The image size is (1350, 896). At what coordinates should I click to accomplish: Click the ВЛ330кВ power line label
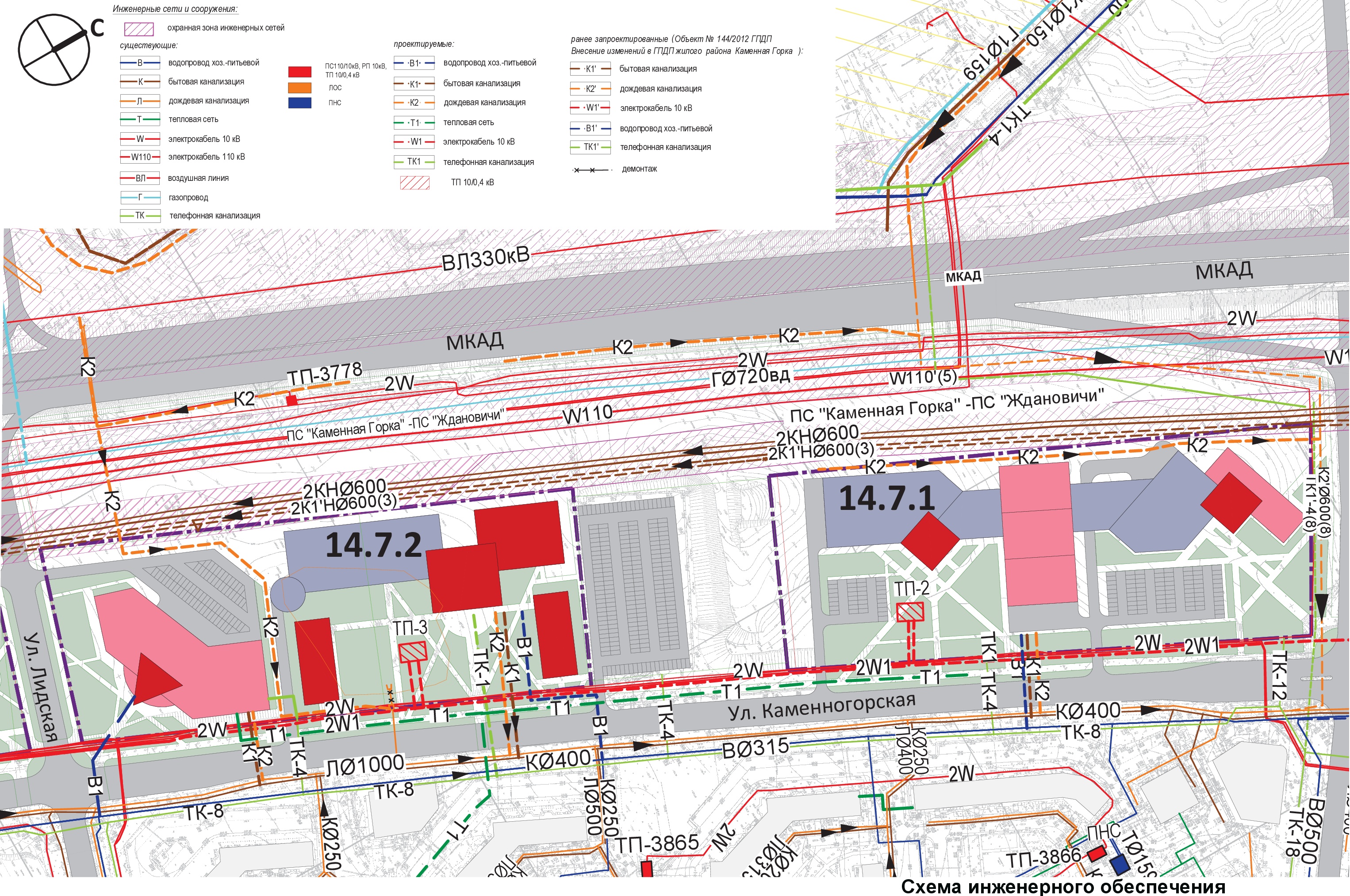click(485, 258)
